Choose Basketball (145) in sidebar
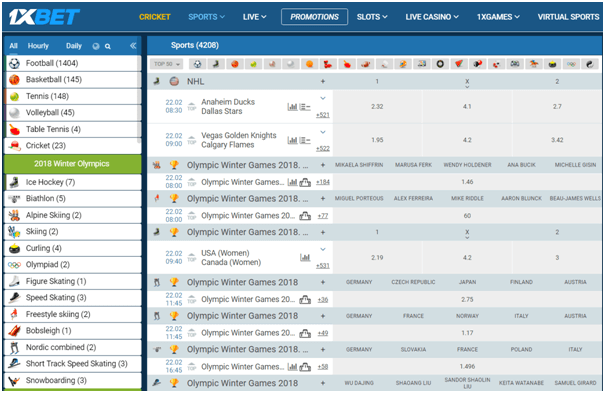 click(x=72, y=80)
